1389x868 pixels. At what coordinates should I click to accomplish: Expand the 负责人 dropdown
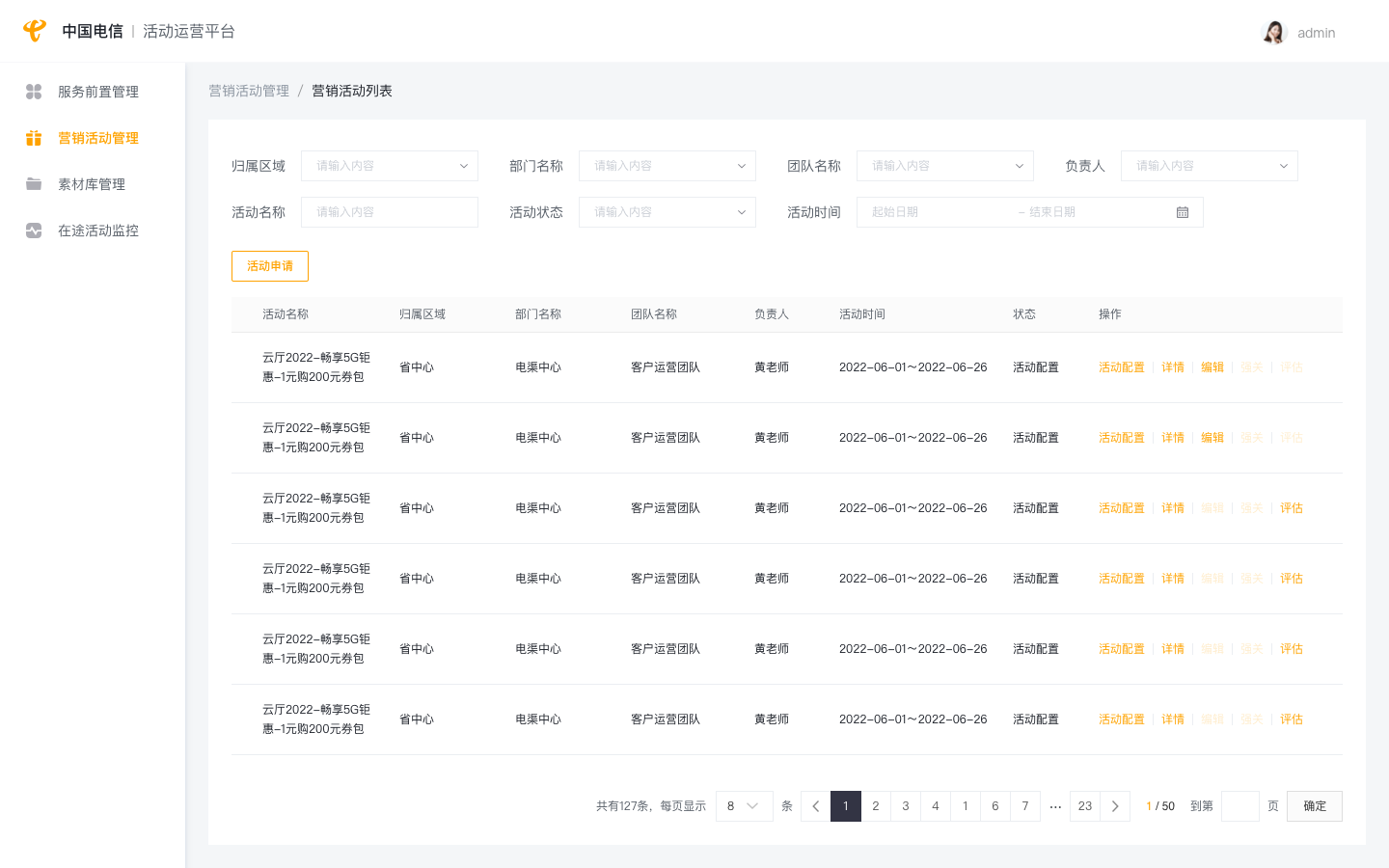(1210, 166)
